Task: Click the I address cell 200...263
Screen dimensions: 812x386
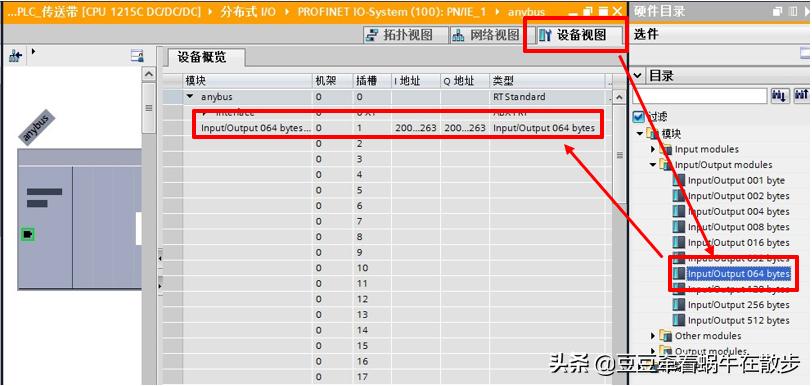Action: click(416, 128)
